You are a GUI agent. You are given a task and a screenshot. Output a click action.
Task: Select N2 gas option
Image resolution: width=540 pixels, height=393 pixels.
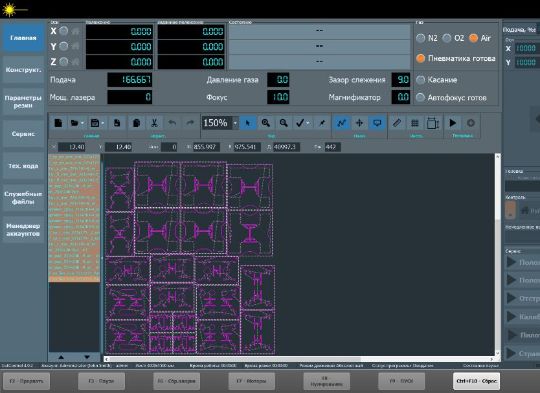tap(420, 38)
